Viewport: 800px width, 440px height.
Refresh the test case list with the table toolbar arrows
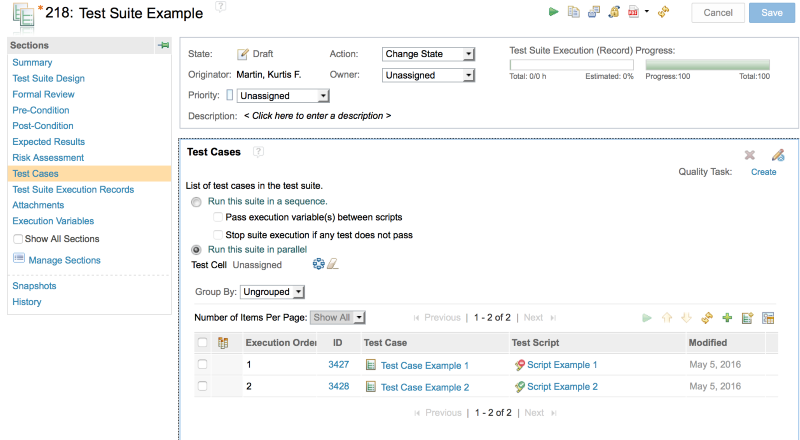pyautogui.click(x=707, y=318)
